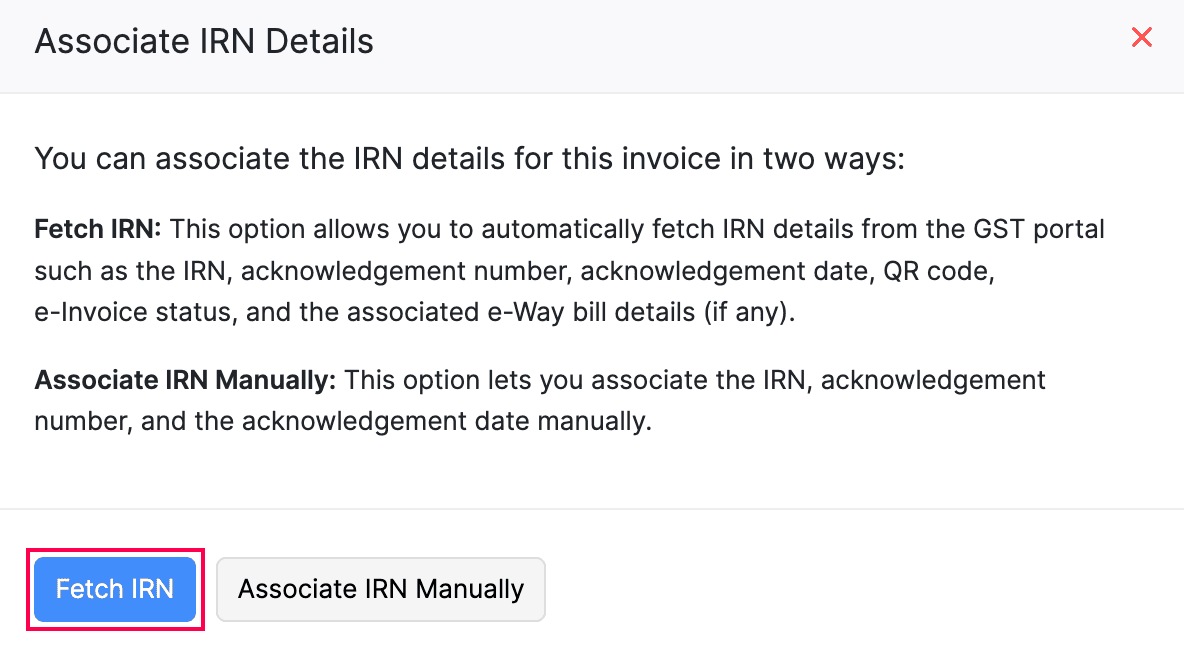Click the bold 'Associate IRN Manually:' label

pyautogui.click(x=188, y=381)
